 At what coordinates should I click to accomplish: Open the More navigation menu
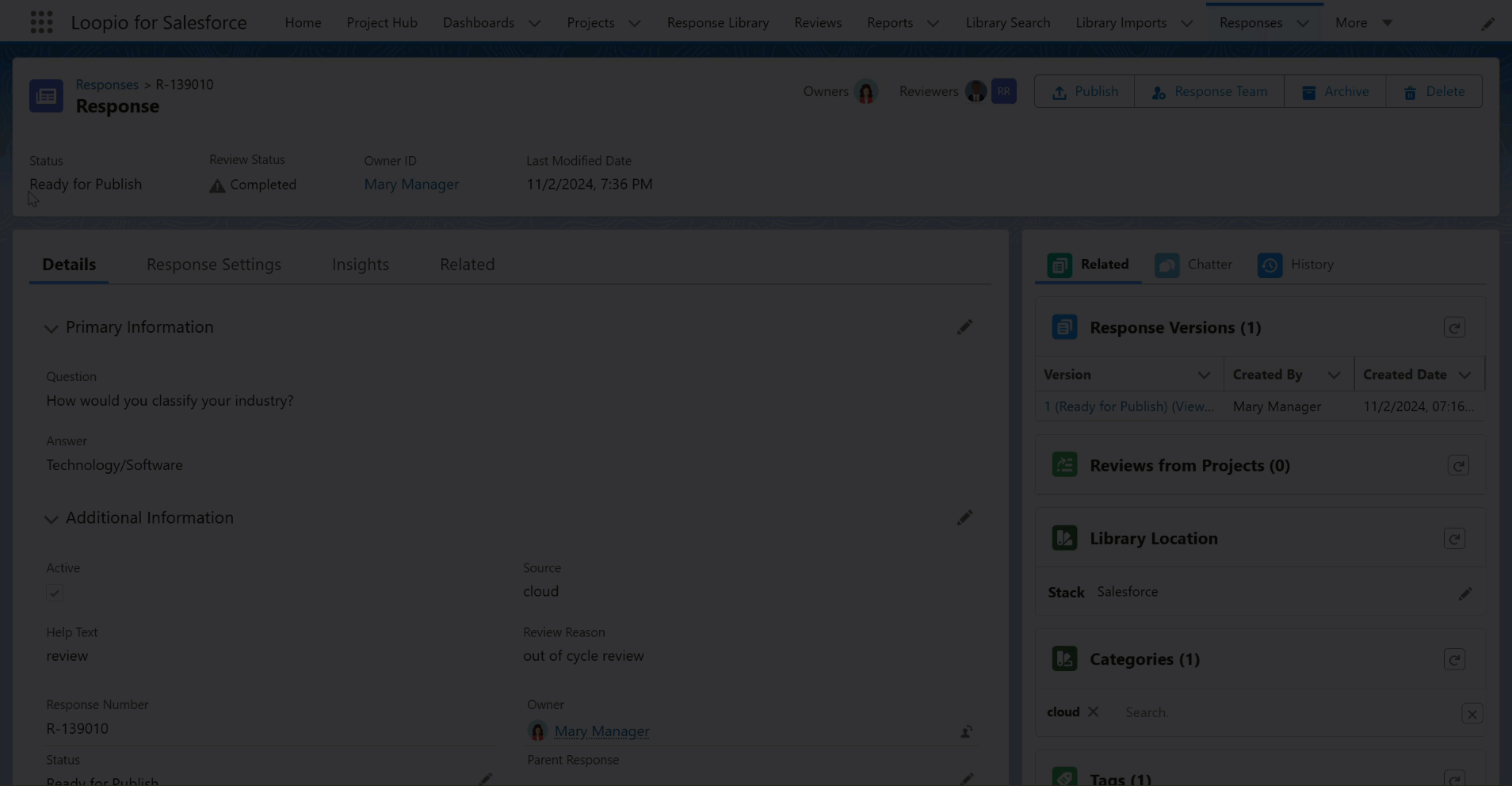tap(1364, 23)
